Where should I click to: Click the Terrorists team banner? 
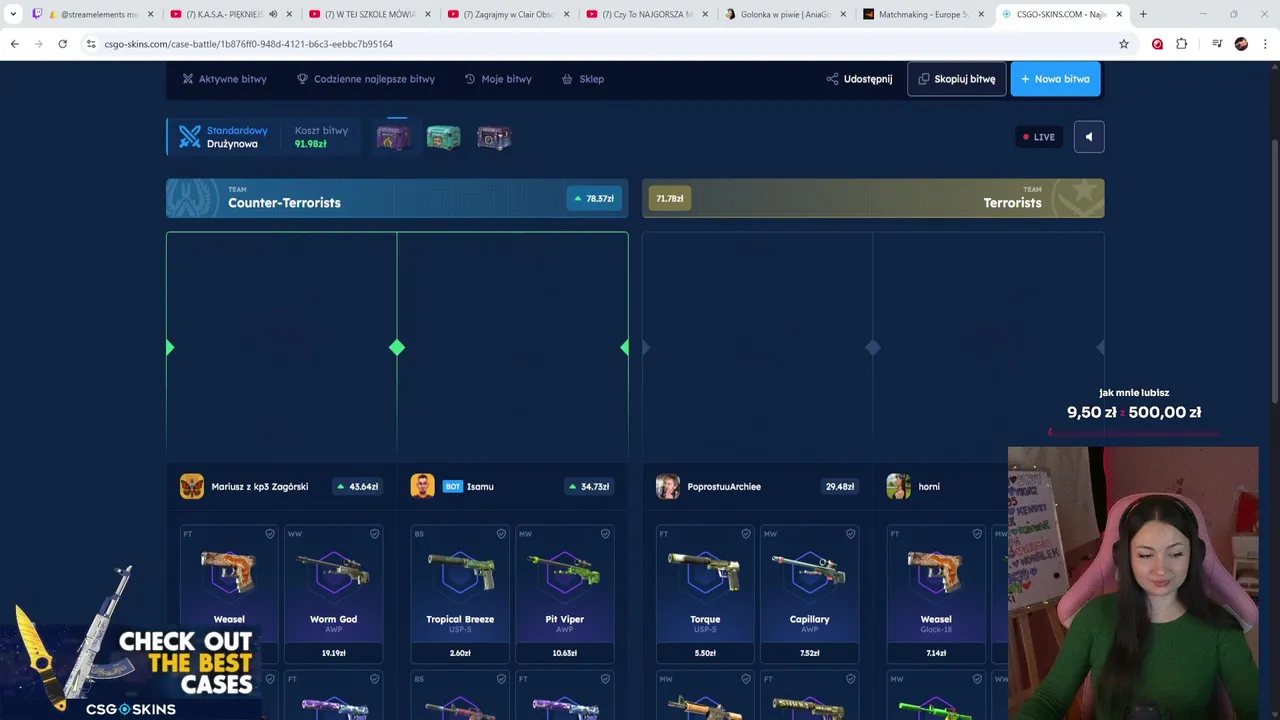[873, 198]
